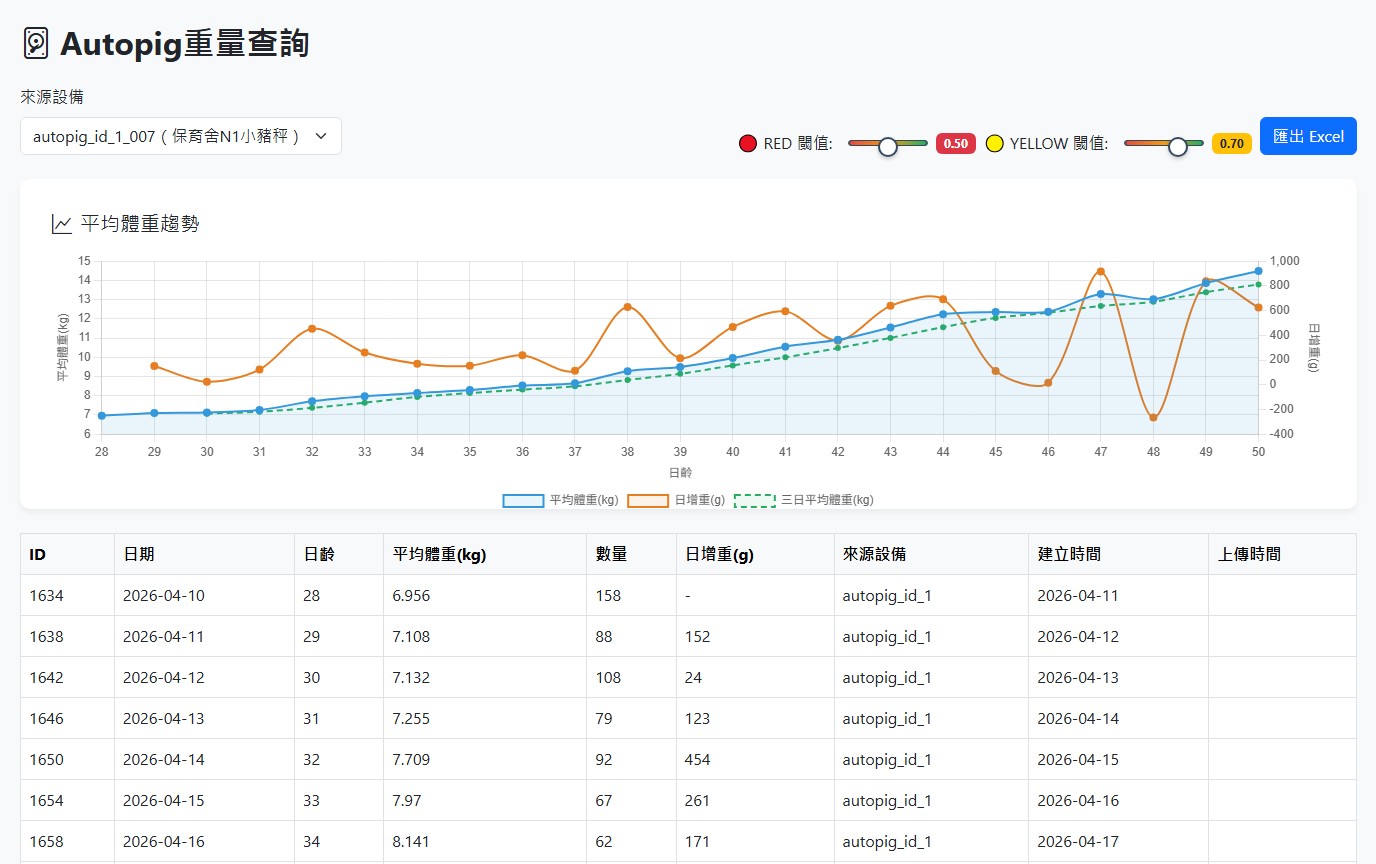Click the daily gain peak point at day 47
Viewport: 1376px width, 864px height.
click(x=1100, y=271)
